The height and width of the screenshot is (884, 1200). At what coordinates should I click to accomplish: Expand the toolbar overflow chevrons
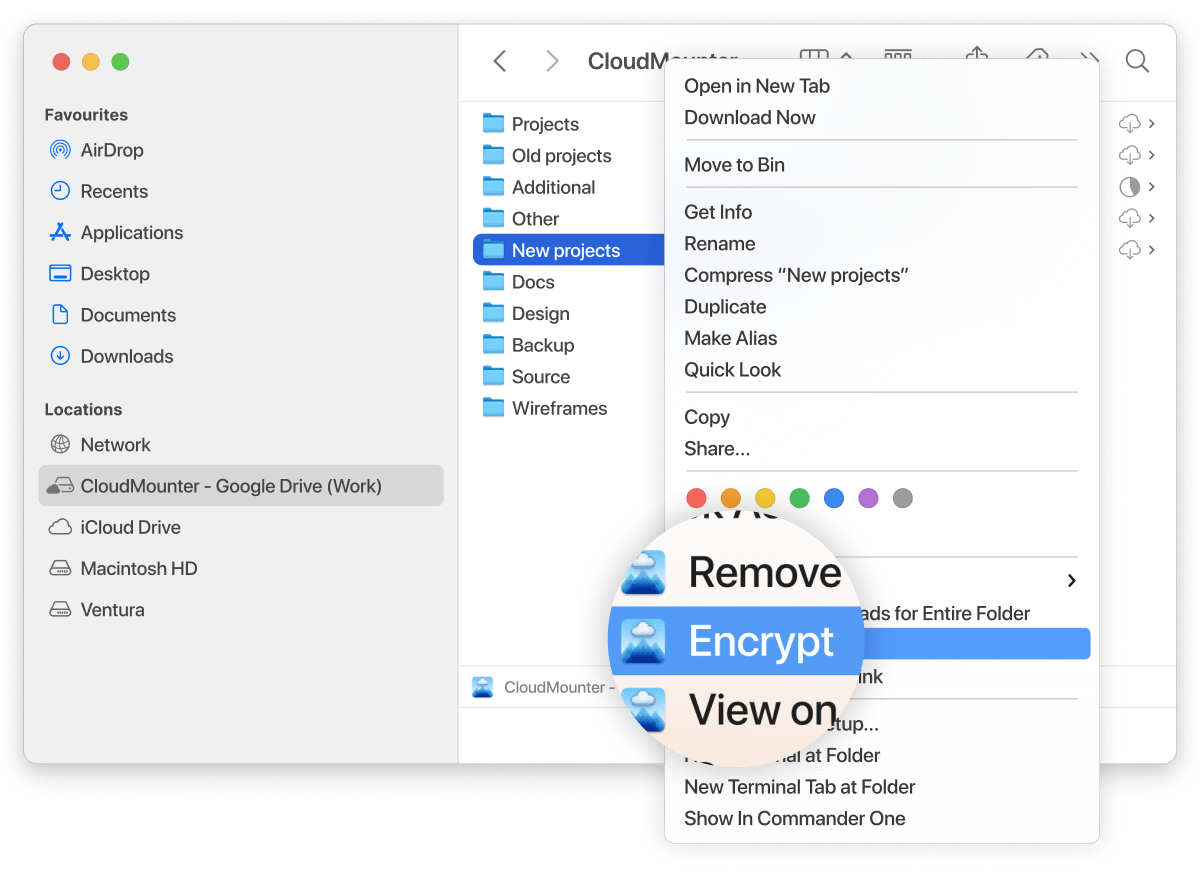1089,62
